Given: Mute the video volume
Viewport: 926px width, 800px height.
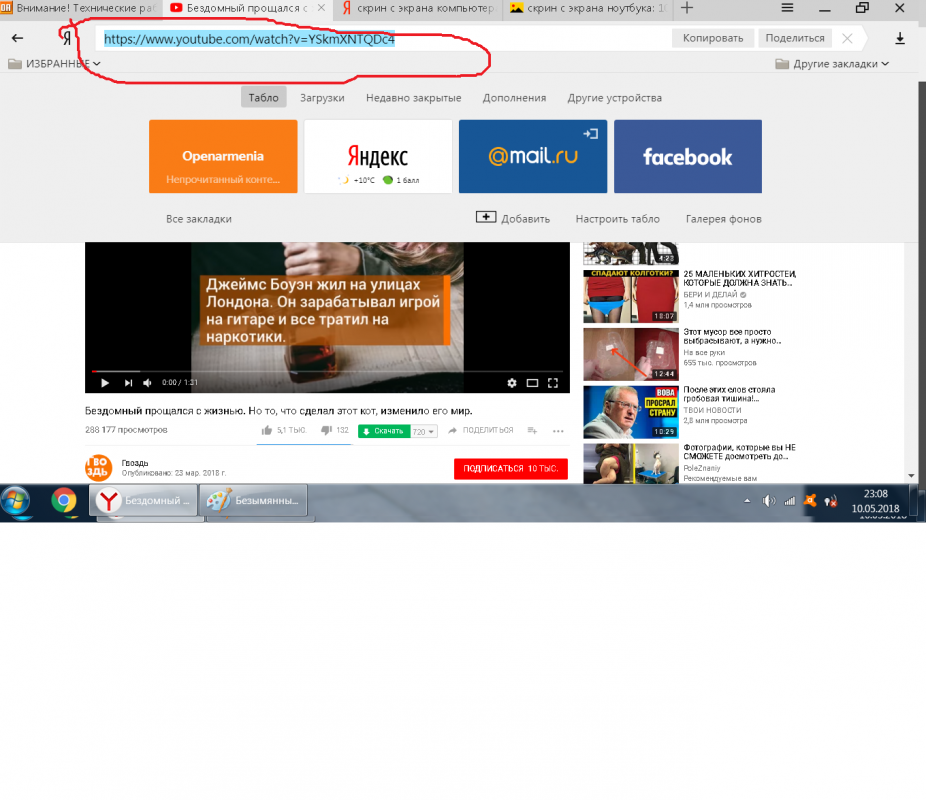Looking at the screenshot, I should [x=147, y=383].
